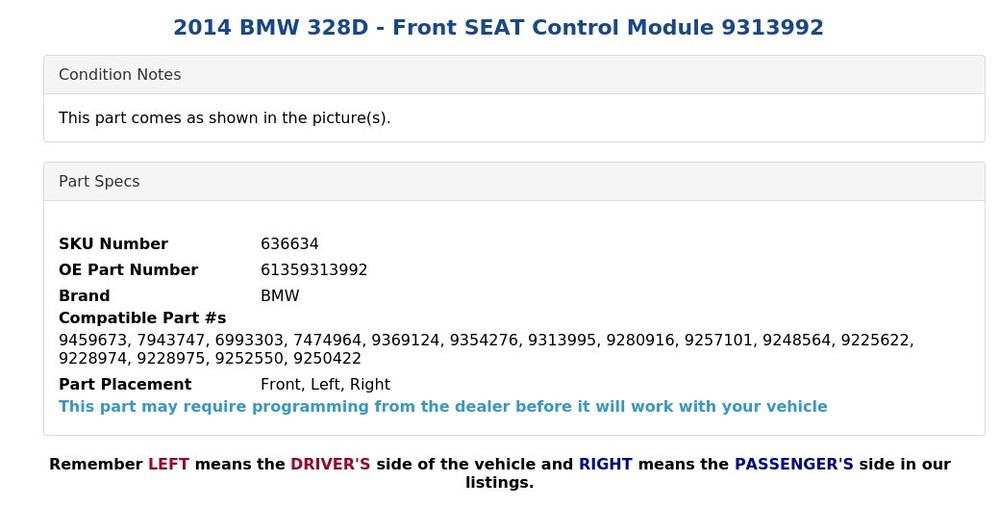Click the red DRIVER'S text

coord(330,464)
